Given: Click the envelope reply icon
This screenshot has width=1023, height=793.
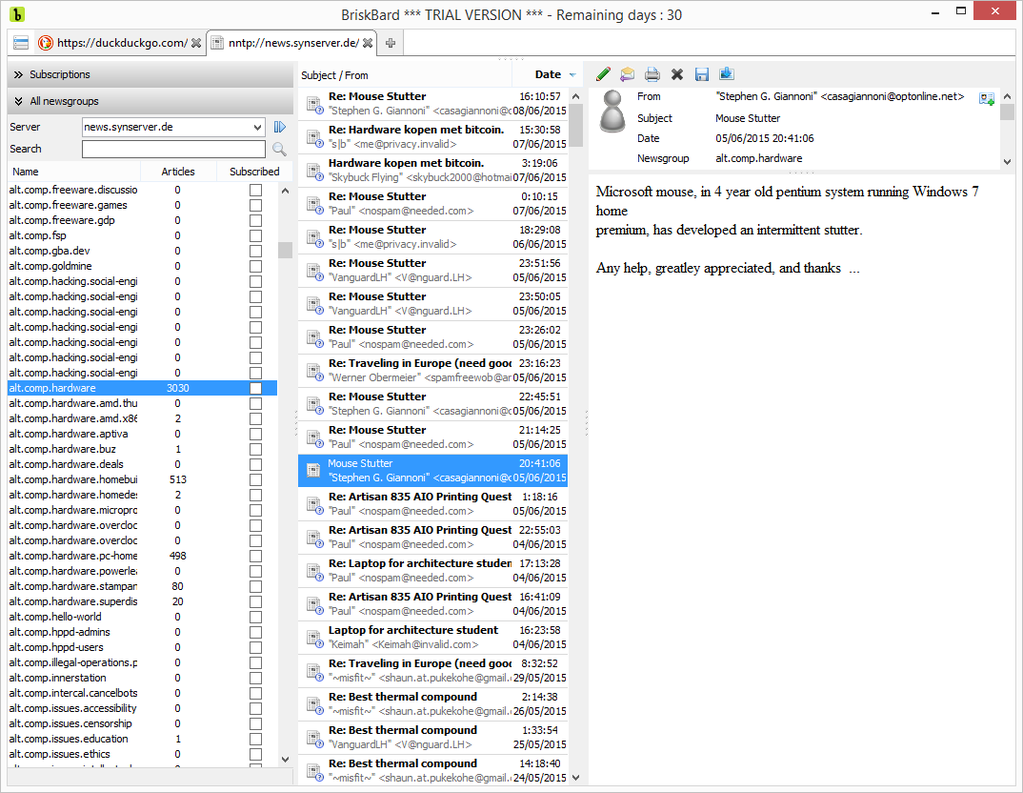Looking at the screenshot, I should (x=628, y=74).
